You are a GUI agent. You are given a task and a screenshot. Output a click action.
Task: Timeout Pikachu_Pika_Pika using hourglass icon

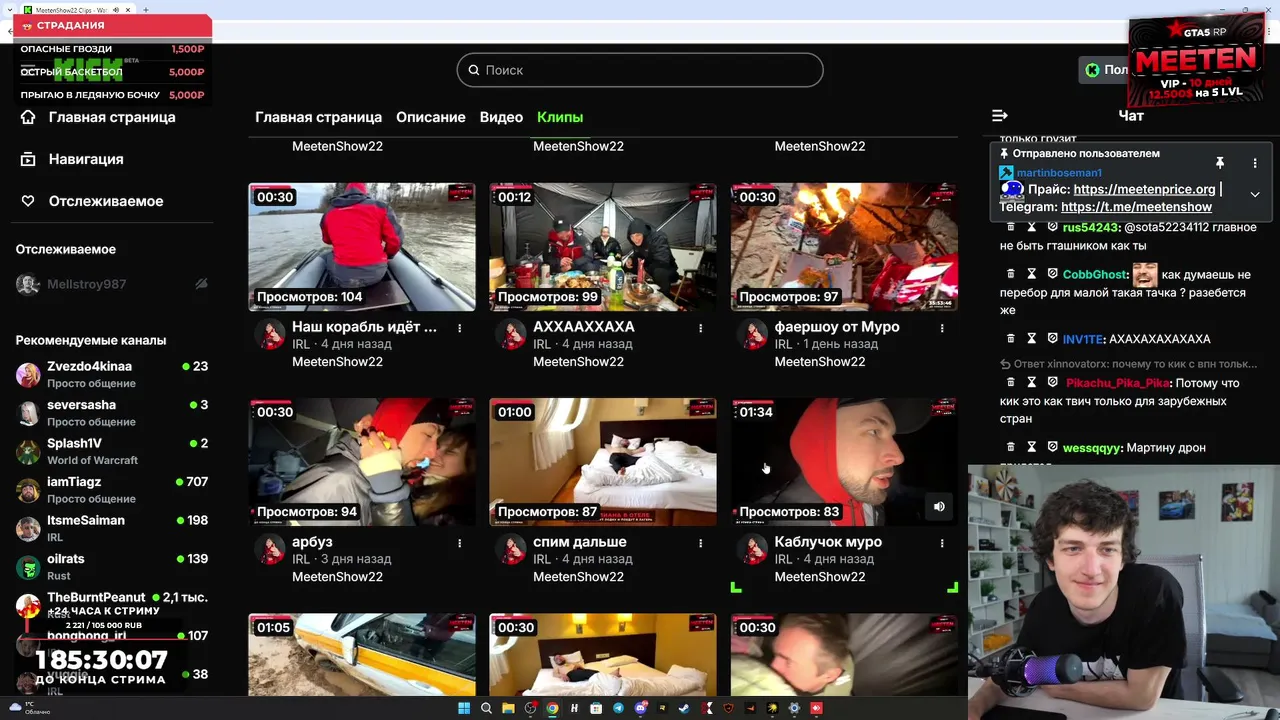click(1031, 383)
